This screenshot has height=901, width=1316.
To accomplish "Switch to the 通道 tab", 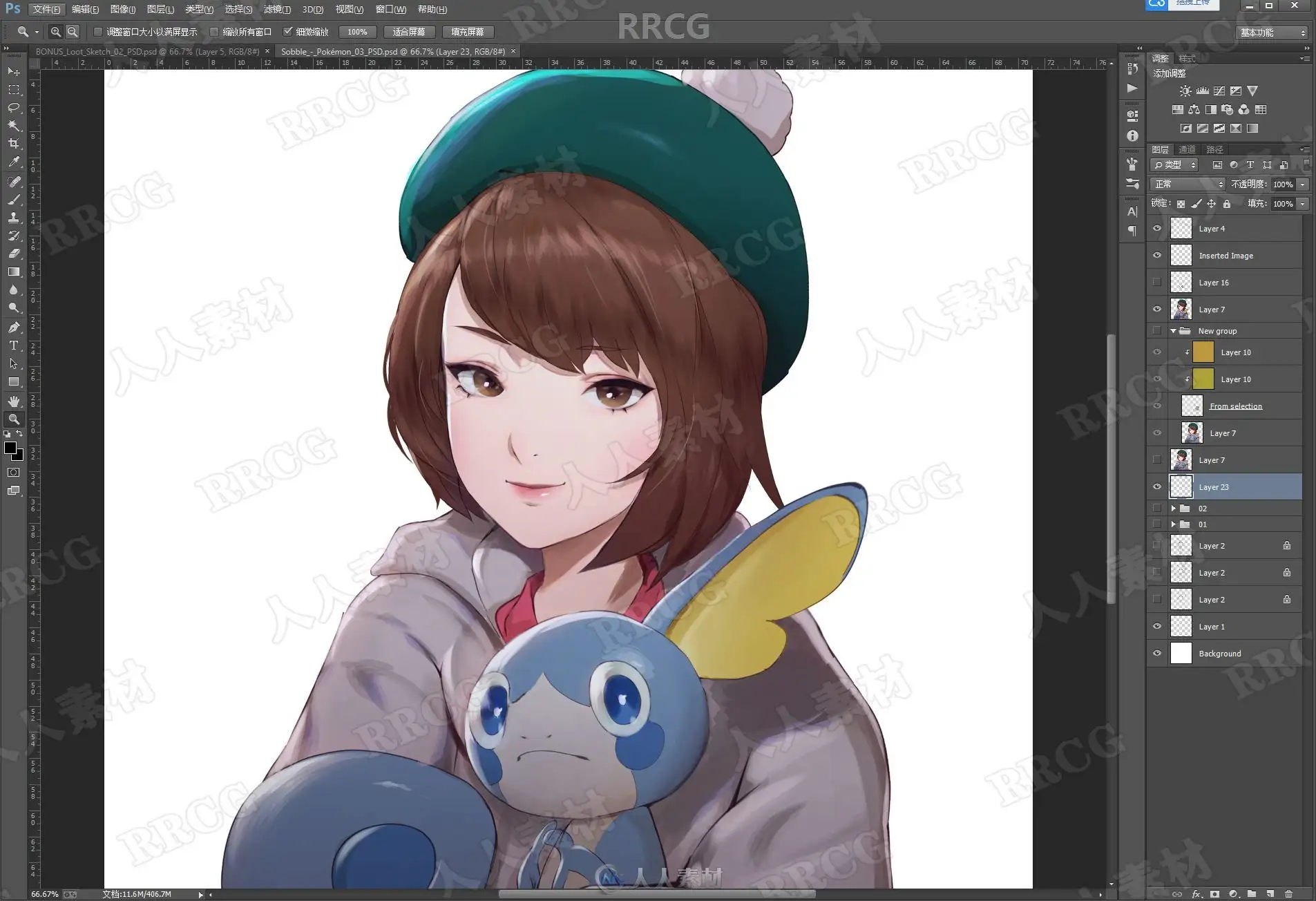I will pyautogui.click(x=1187, y=149).
